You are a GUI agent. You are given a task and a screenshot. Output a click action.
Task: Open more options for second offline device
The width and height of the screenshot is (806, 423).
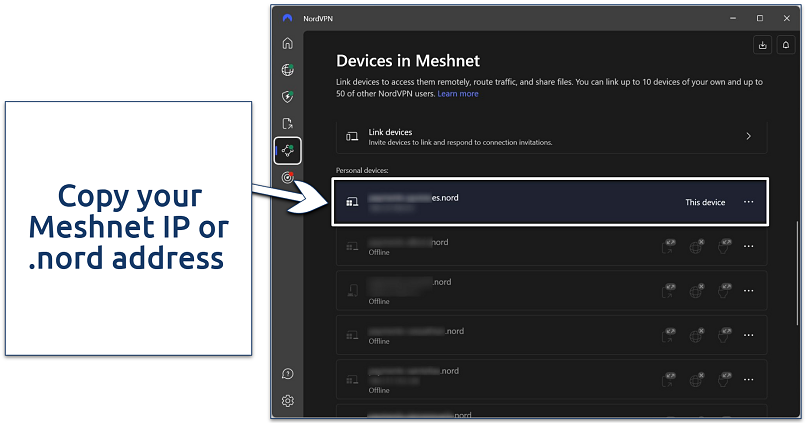click(x=748, y=290)
